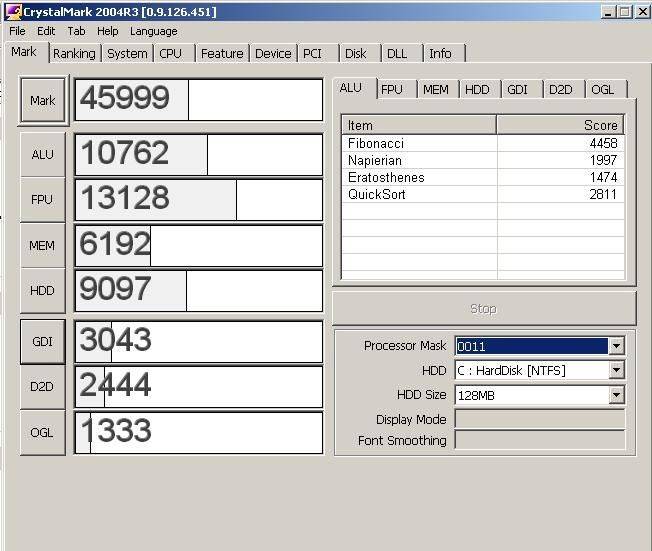Run the GDI benchmark button
The image size is (652, 551).
click(x=43, y=341)
